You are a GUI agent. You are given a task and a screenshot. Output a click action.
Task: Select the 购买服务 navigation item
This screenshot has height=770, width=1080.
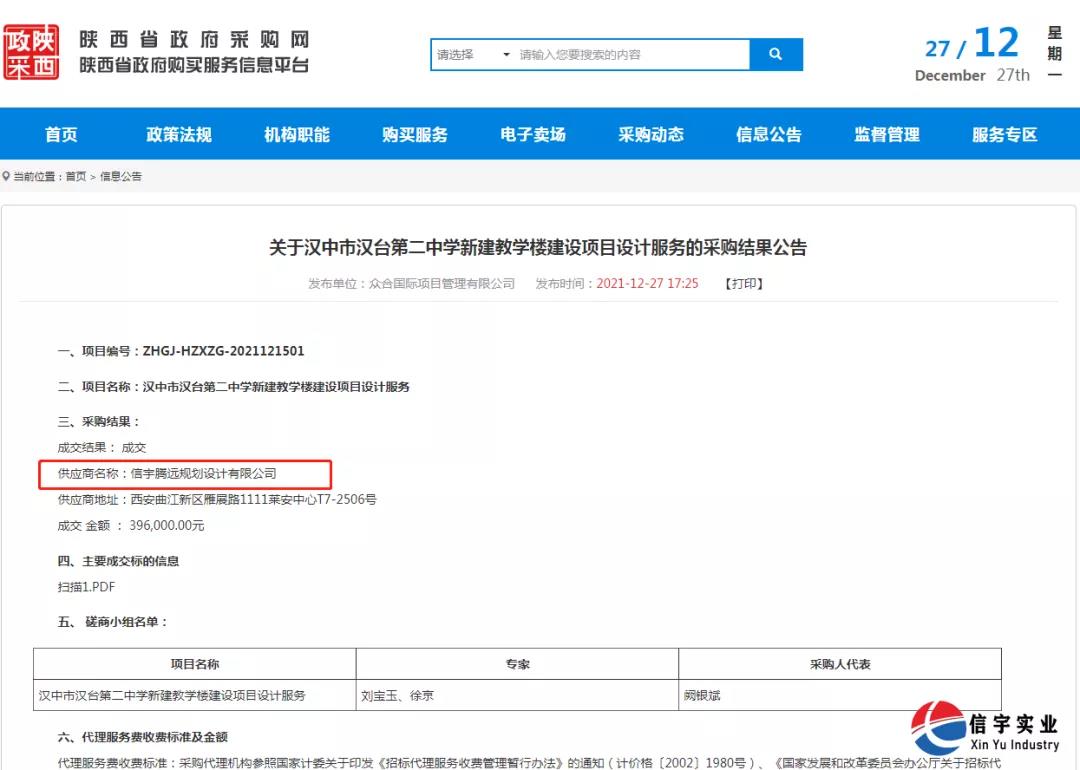413,133
